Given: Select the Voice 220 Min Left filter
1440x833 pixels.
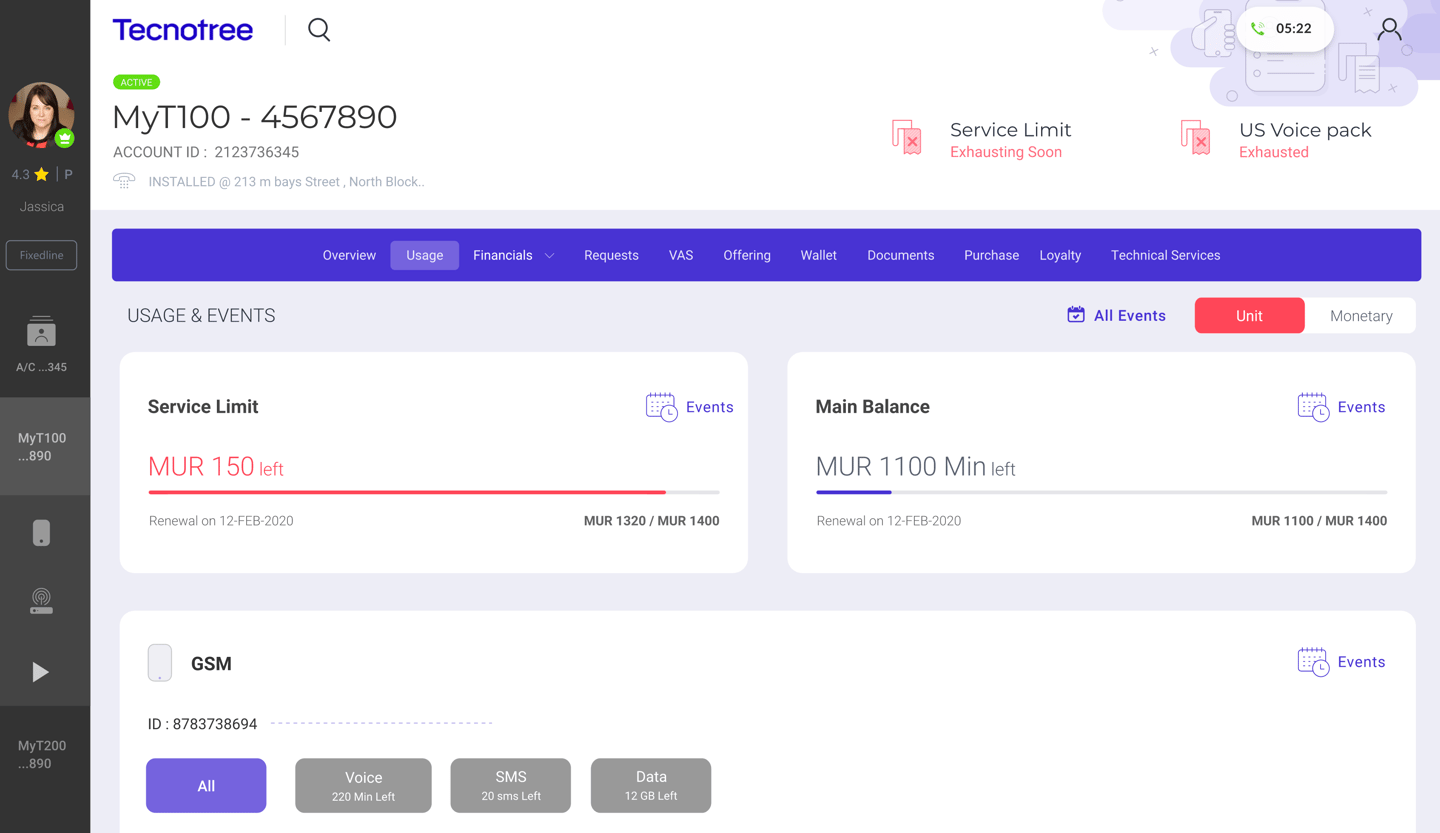Looking at the screenshot, I should pyautogui.click(x=363, y=785).
